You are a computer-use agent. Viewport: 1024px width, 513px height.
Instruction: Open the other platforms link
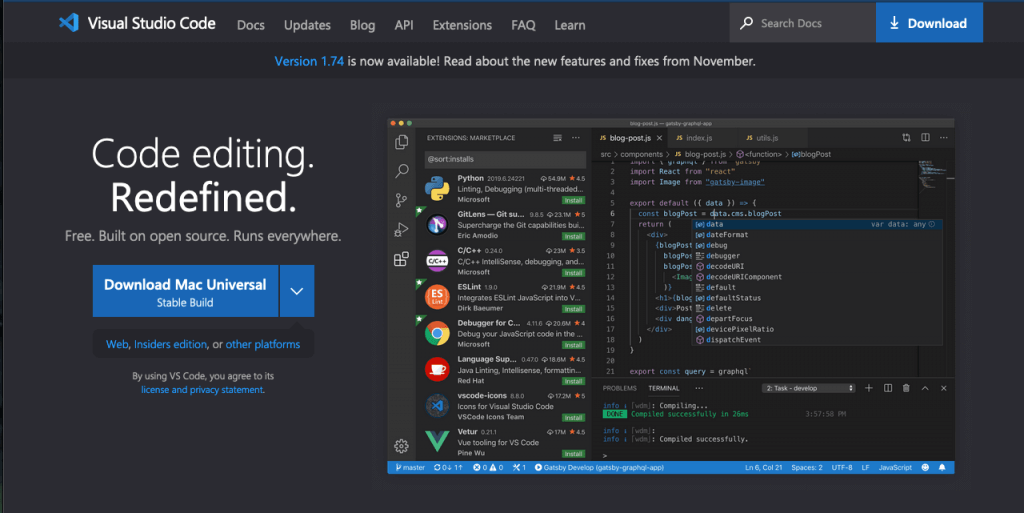pyautogui.click(x=263, y=344)
